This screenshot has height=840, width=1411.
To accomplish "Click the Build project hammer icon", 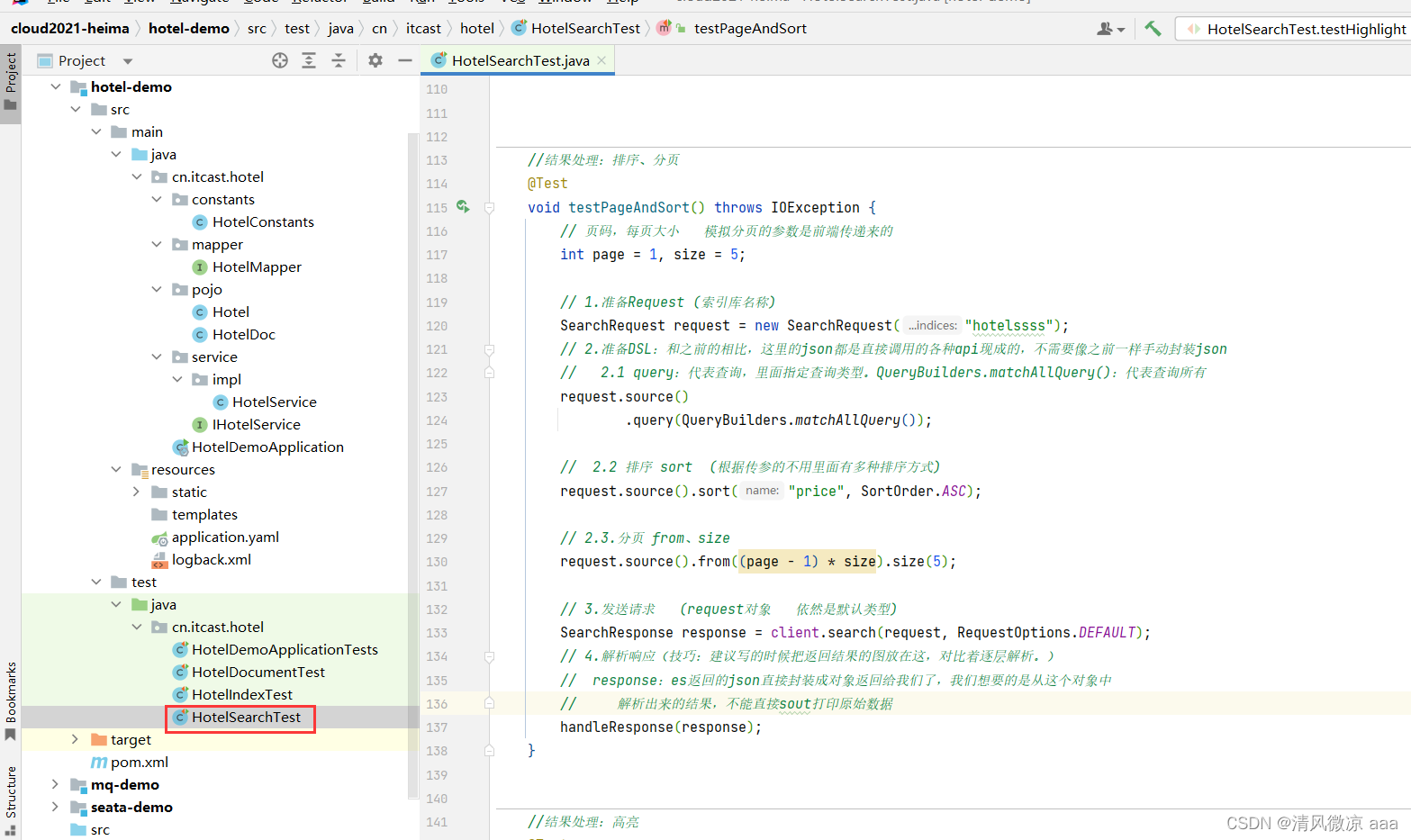I will point(1153,28).
